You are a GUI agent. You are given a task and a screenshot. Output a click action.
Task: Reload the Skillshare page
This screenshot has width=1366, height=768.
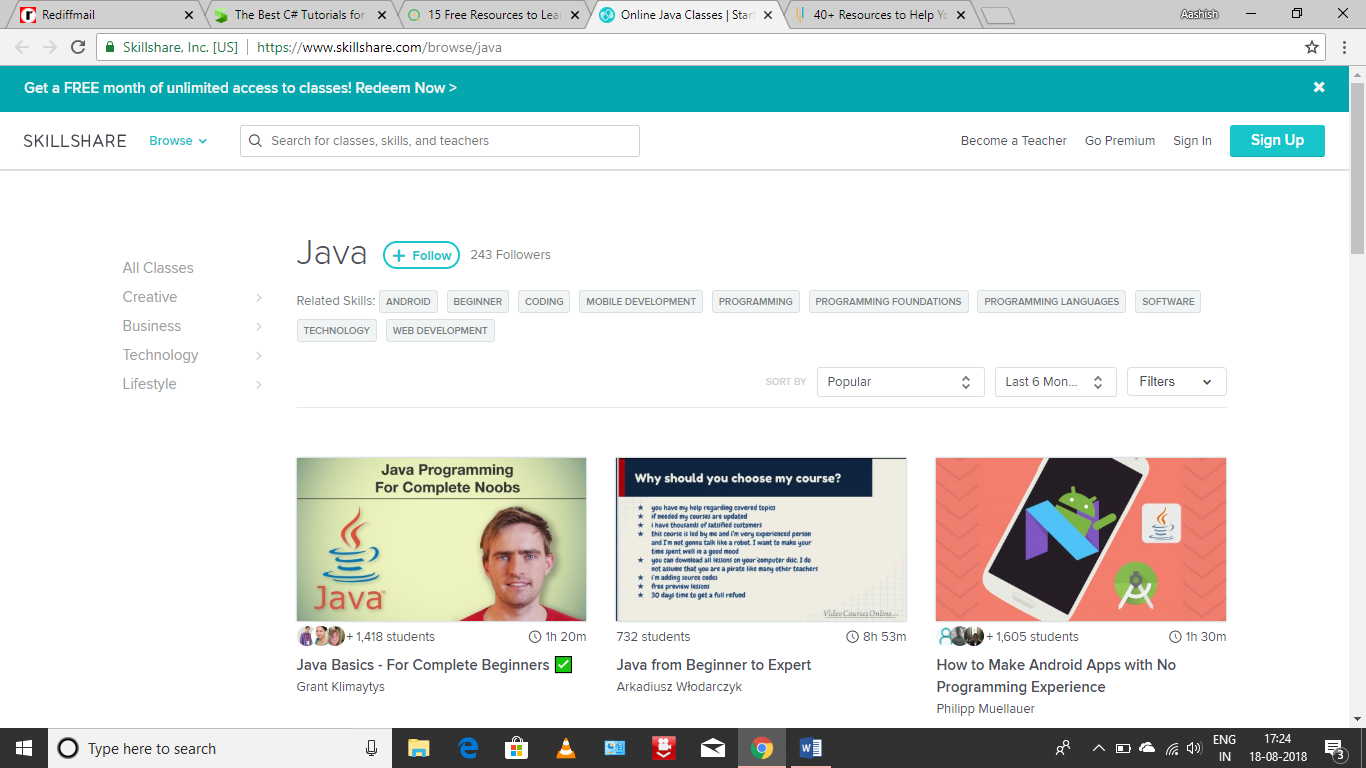78,47
